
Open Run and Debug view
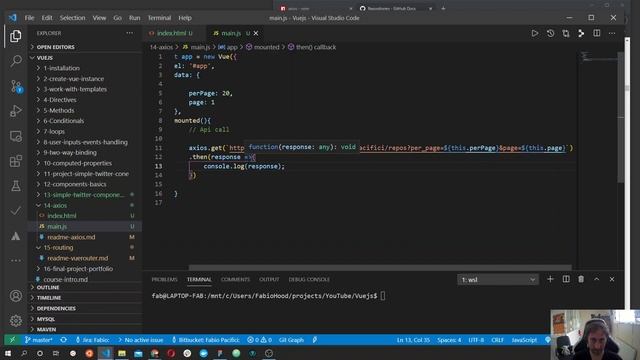(16, 111)
